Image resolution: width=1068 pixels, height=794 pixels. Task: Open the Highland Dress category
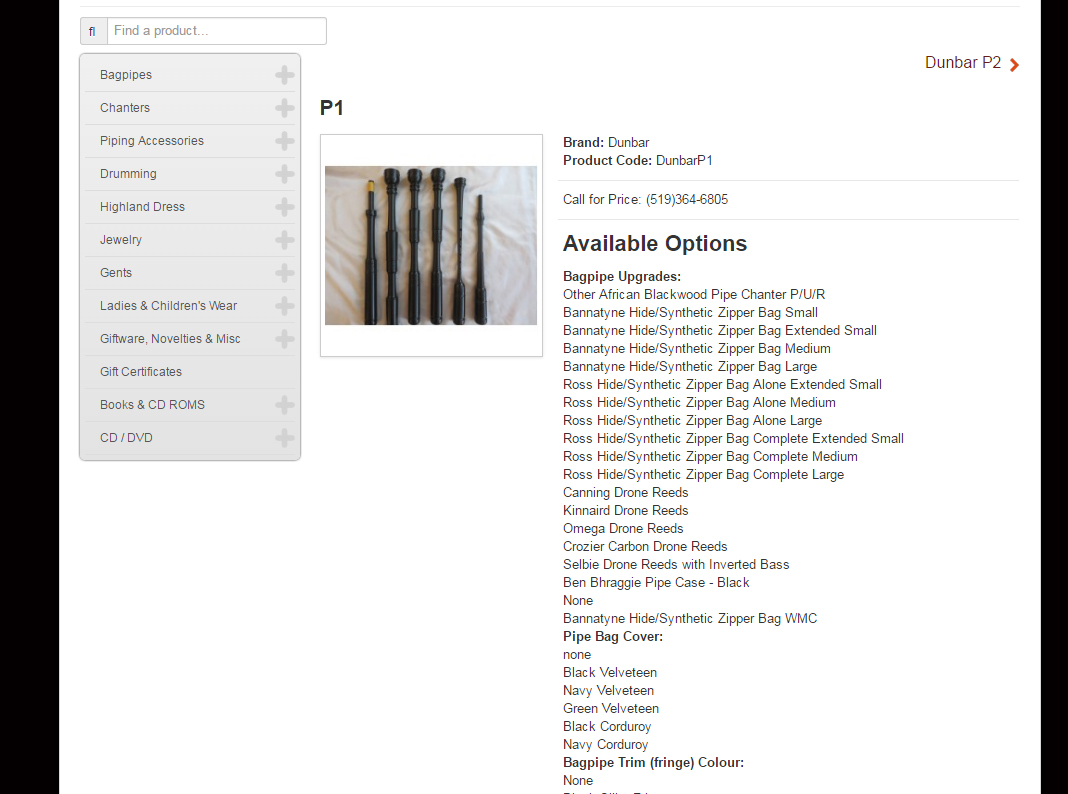[x=142, y=207]
